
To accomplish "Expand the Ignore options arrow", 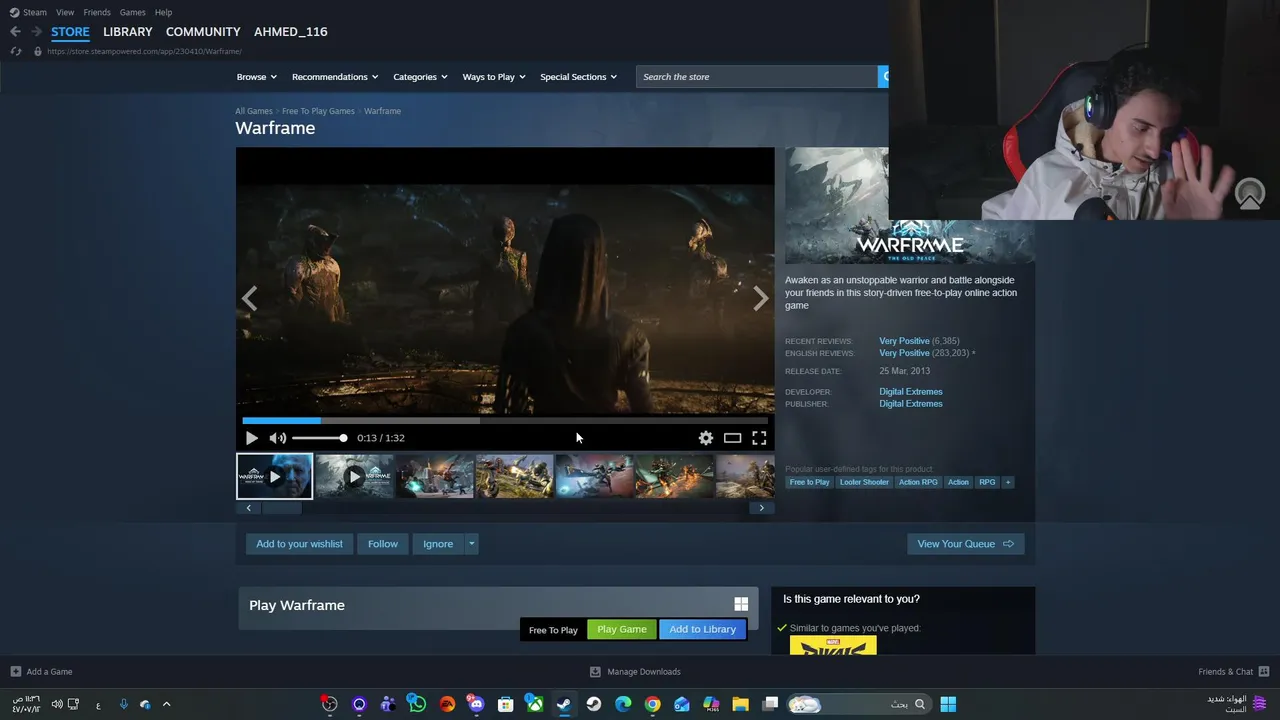I will coord(472,544).
